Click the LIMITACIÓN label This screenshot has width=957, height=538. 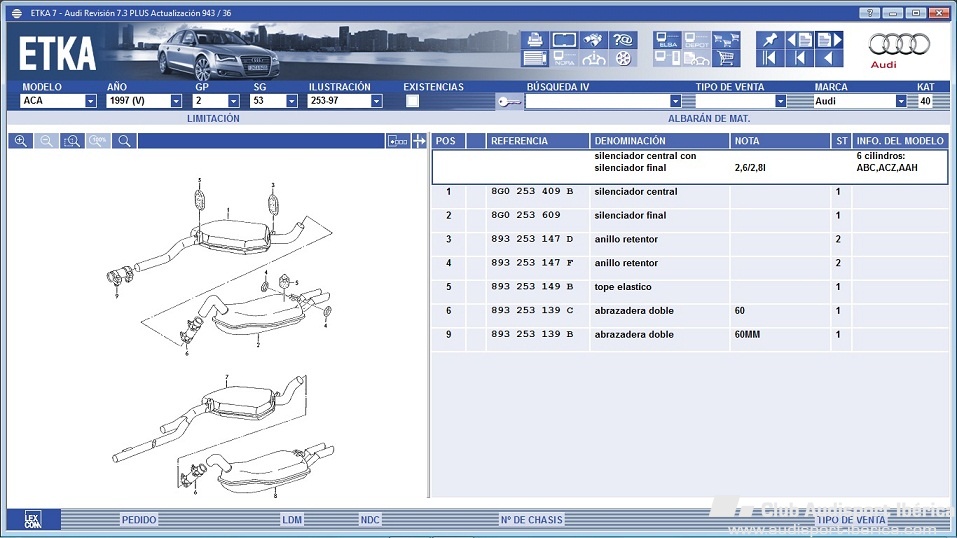213,118
